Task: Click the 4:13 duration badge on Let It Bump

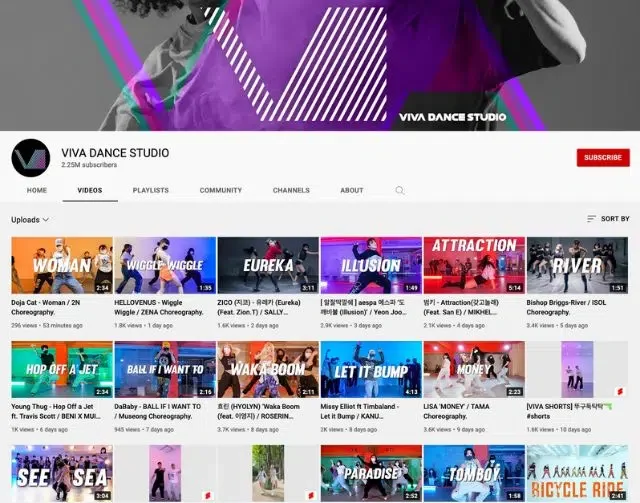Action: (x=411, y=392)
